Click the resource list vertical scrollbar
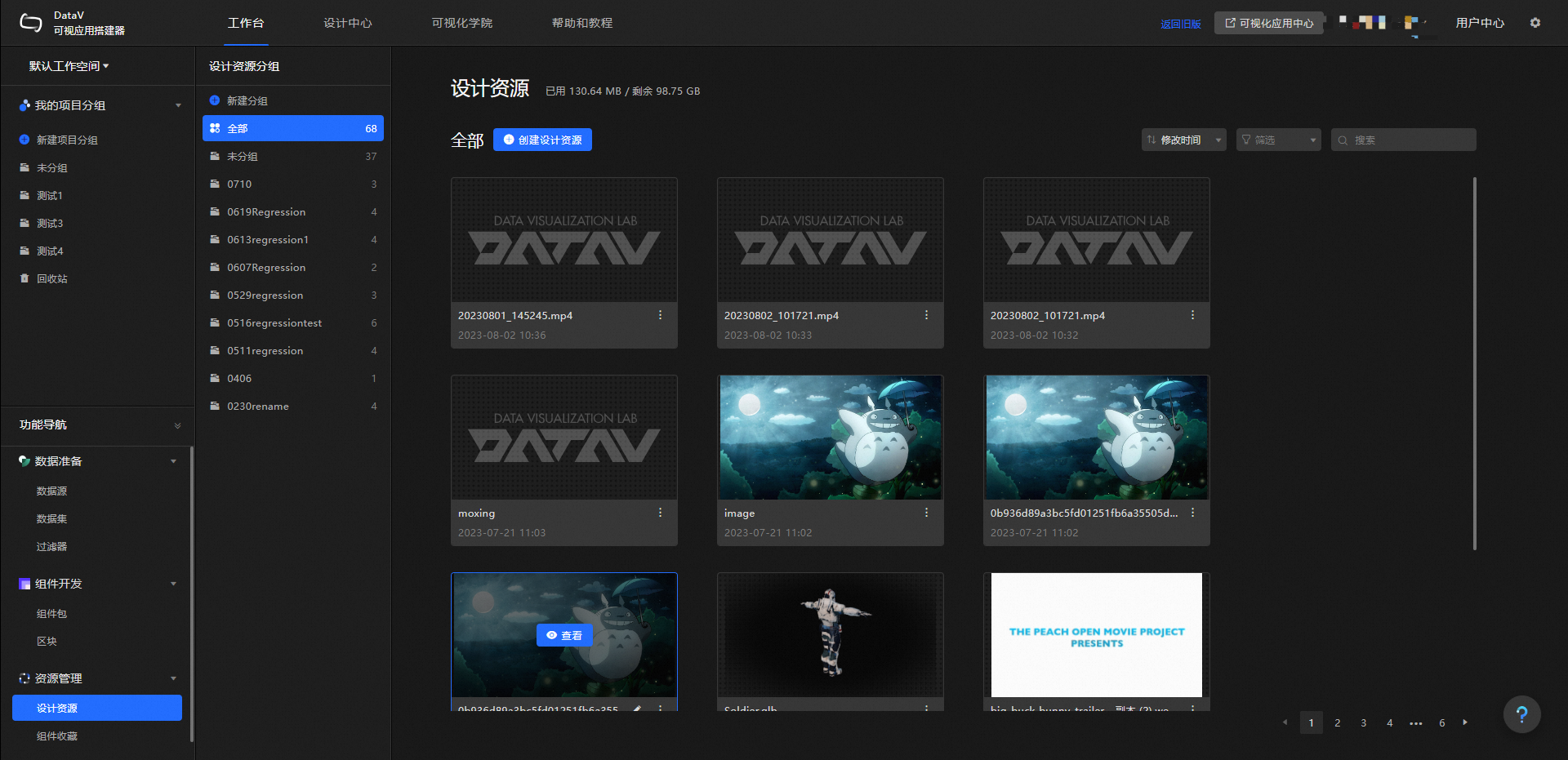The height and width of the screenshot is (760, 1568). (1475, 363)
